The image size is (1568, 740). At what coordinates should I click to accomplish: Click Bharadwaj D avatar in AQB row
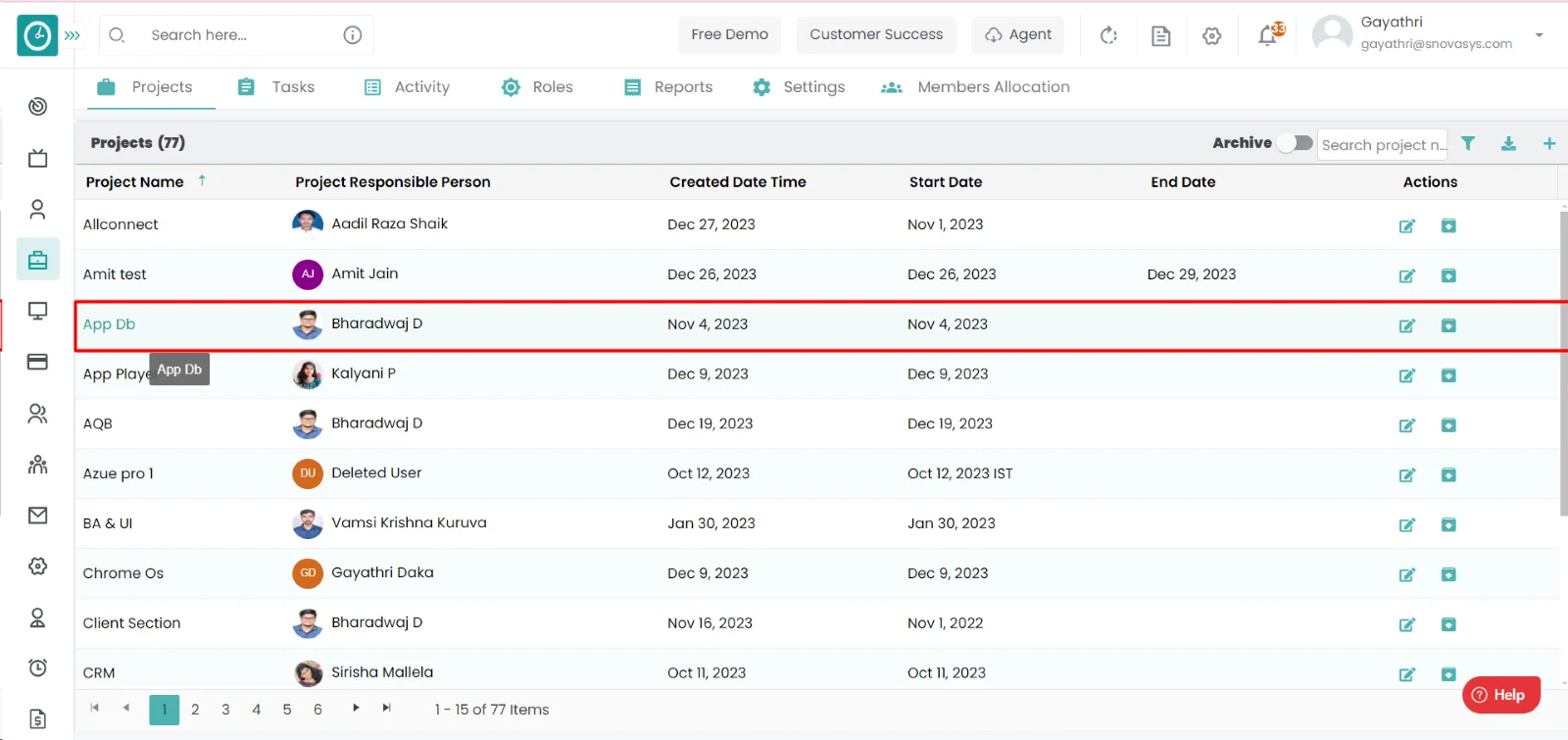tap(308, 423)
